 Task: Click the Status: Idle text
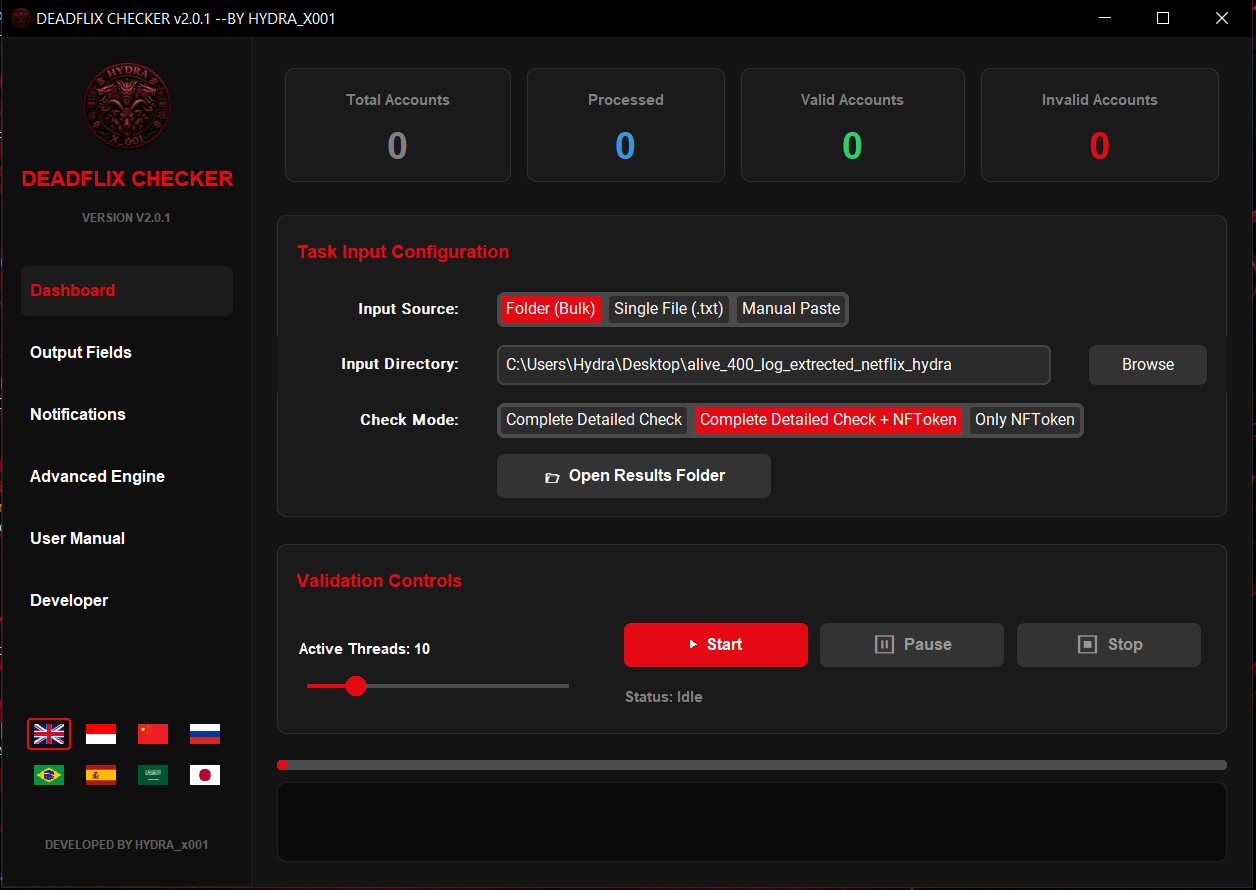point(664,697)
